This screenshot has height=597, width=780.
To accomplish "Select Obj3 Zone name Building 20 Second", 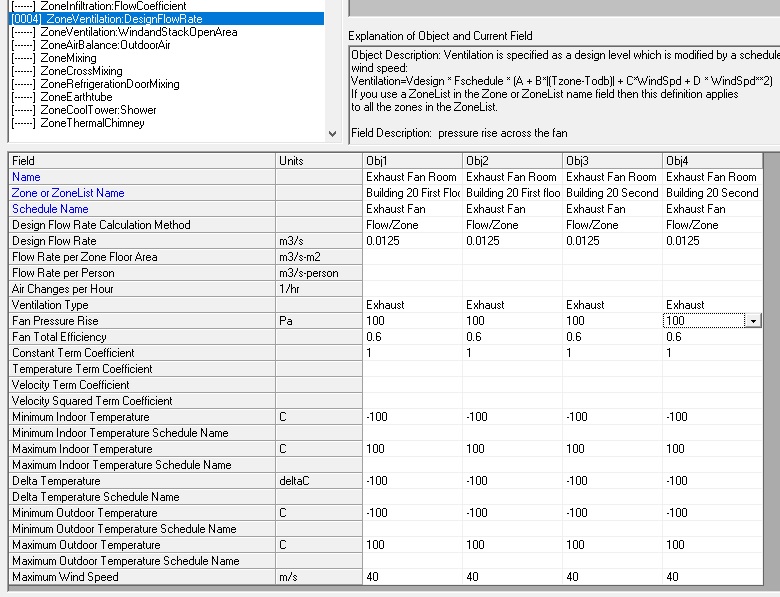I will (x=612, y=193).
